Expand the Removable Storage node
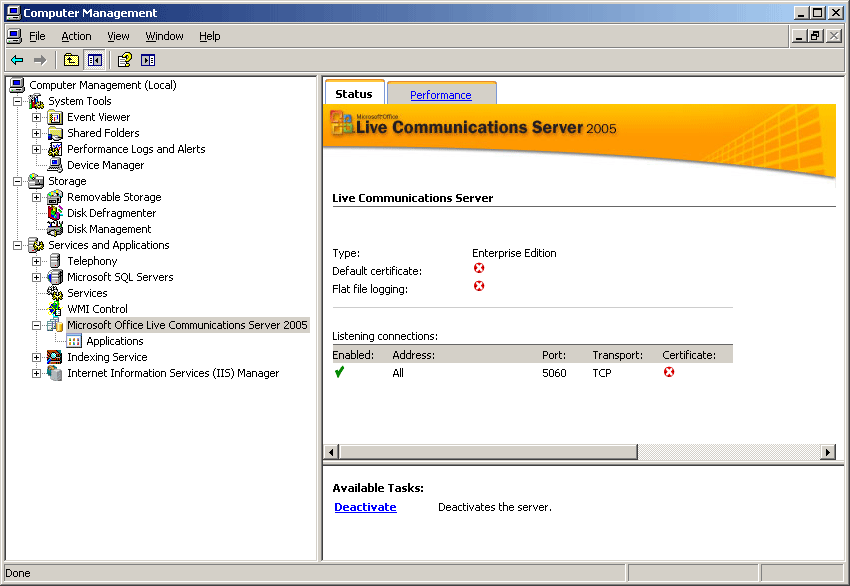Screen dimensions: 850x586 point(36,197)
